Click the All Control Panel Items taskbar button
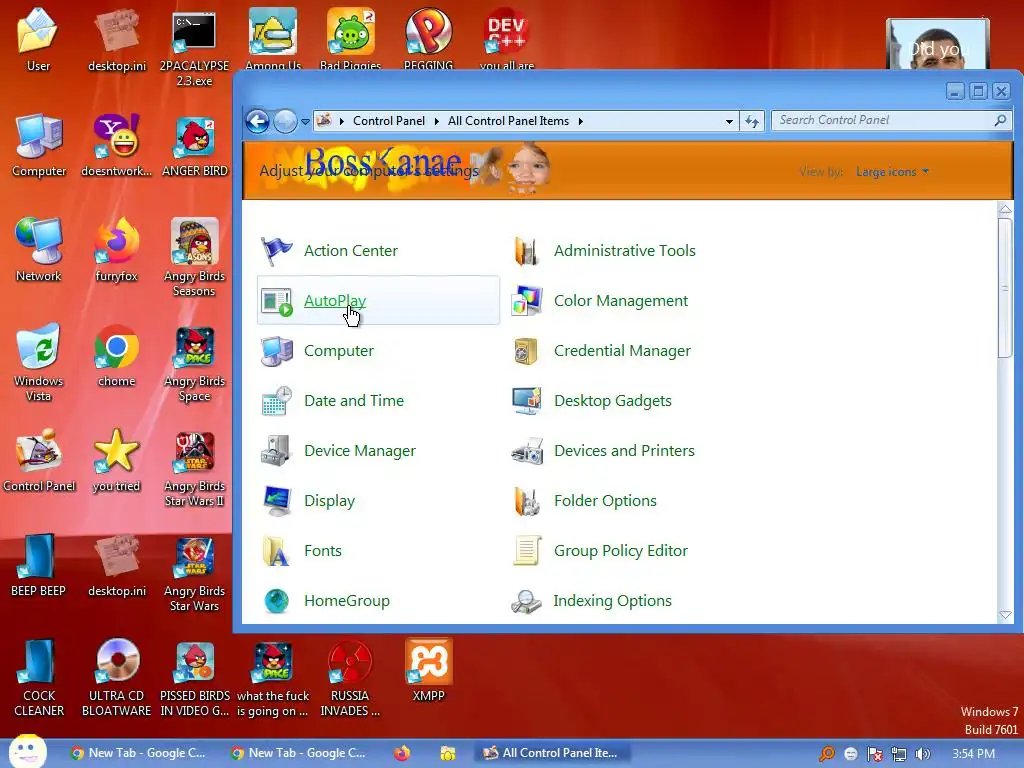This screenshot has height=768, width=1024. pos(550,754)
